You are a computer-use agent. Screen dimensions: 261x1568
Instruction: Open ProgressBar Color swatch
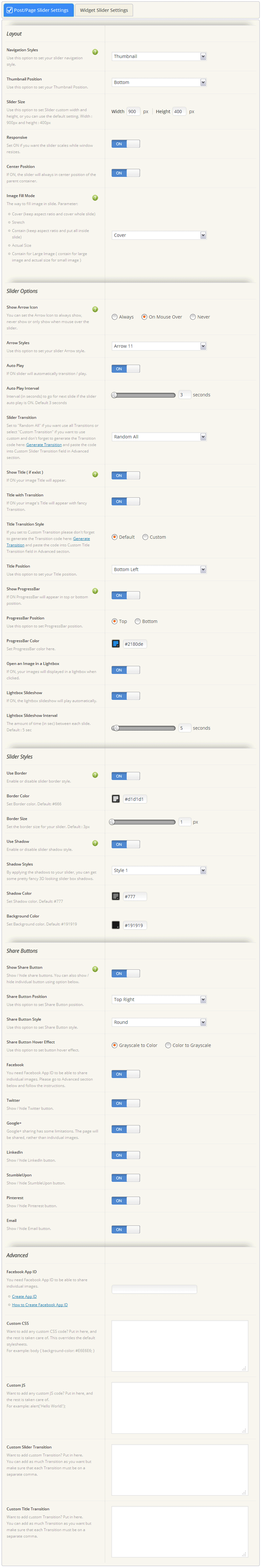[x=116, y=644]
